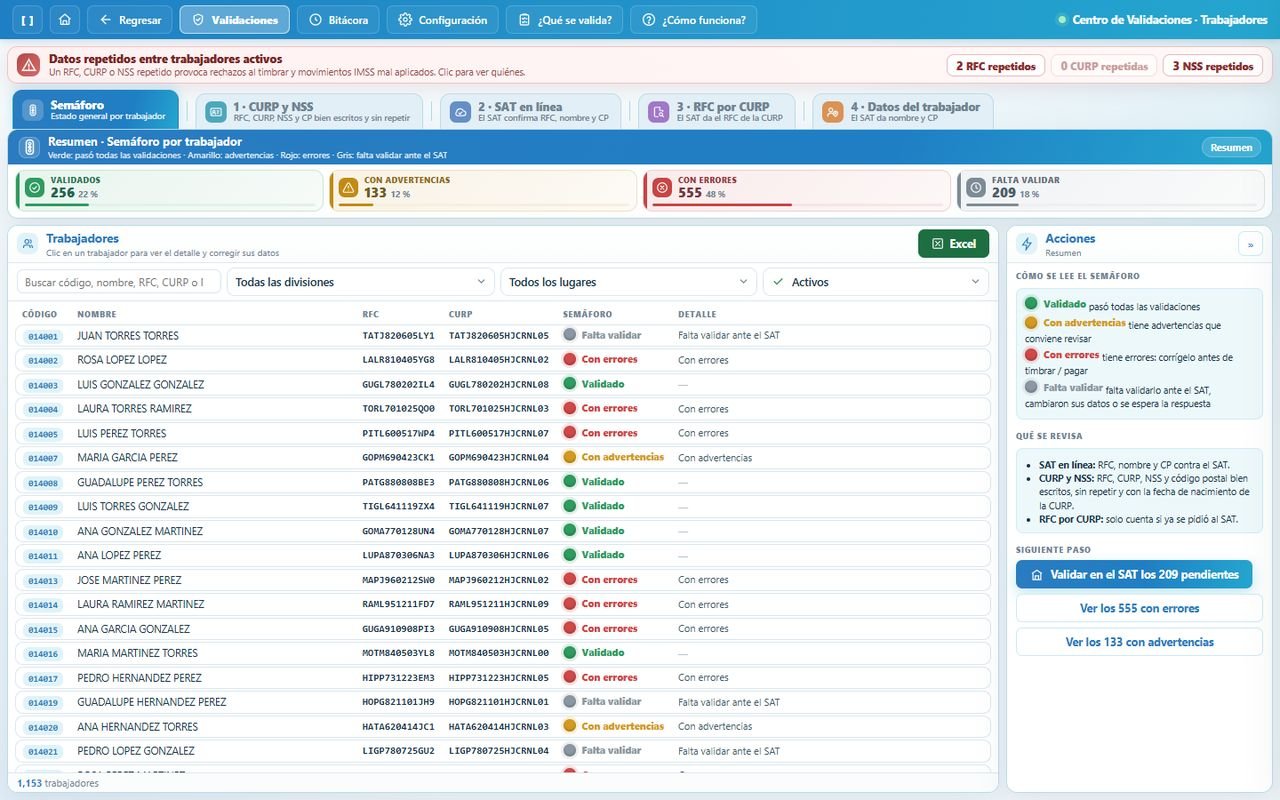Click the red X icon on Con errores card

(662, 188)
